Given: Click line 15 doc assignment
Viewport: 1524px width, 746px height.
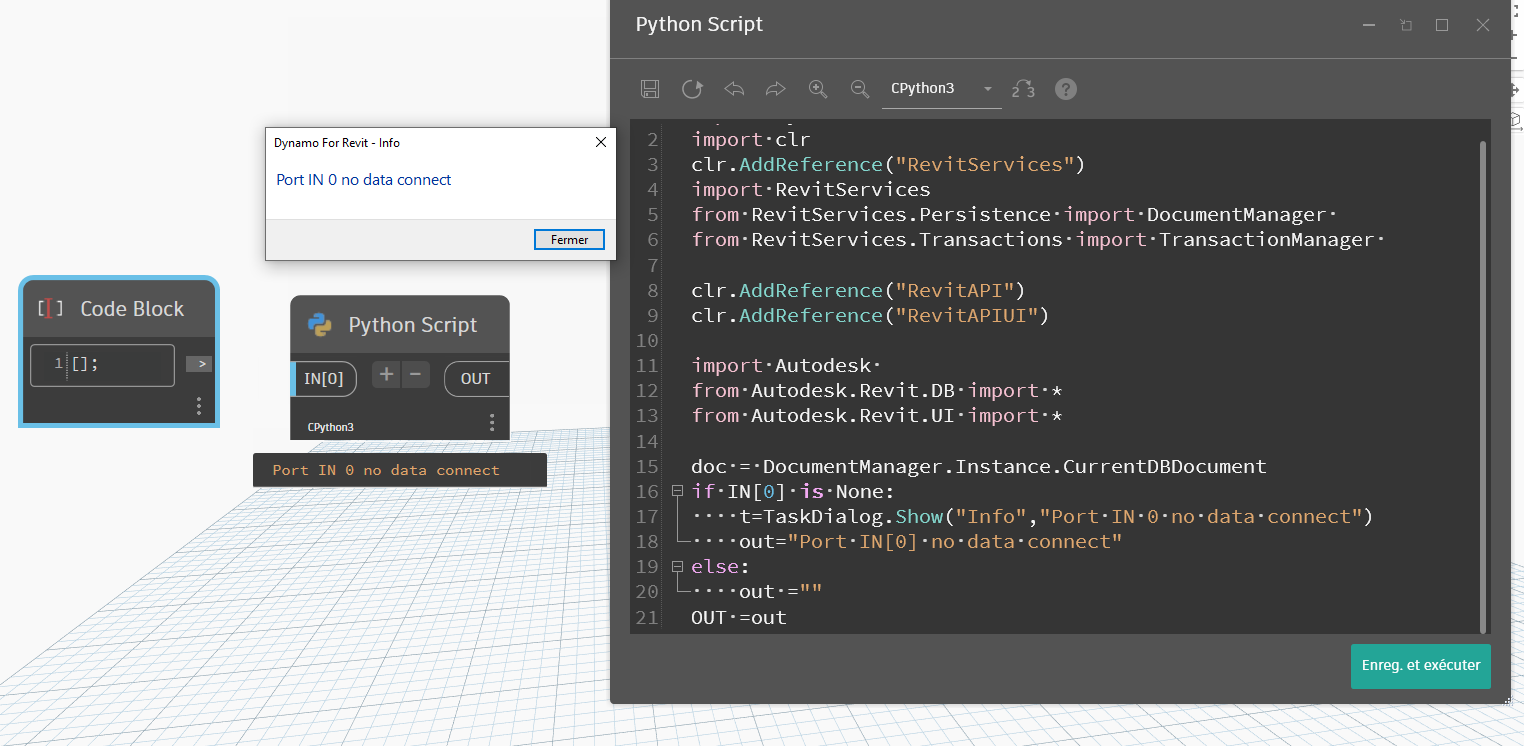Looking at the screenshot, I should coord(979,466).
